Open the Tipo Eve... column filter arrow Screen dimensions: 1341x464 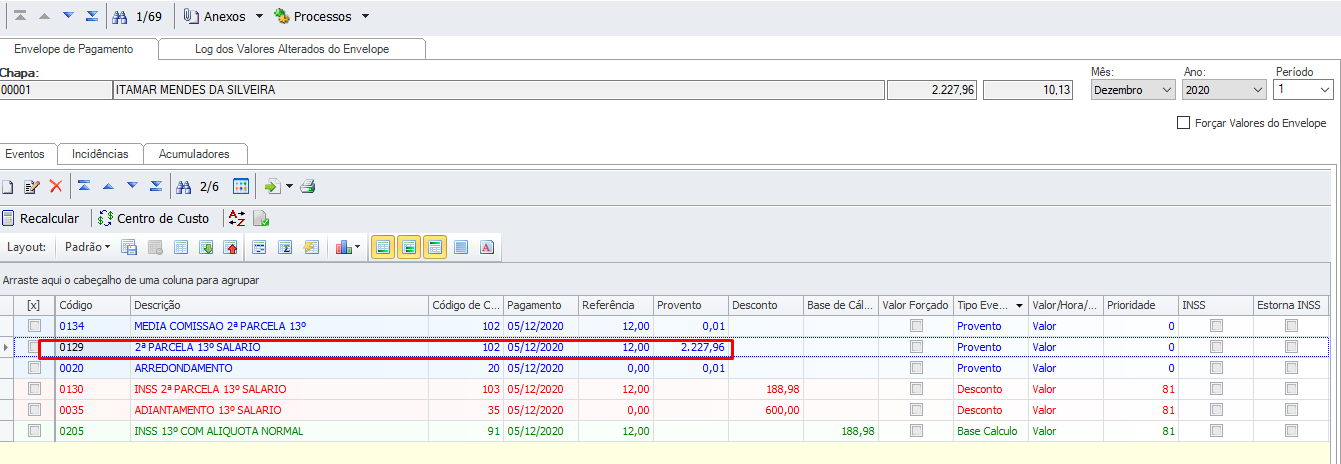[1019, 305]
